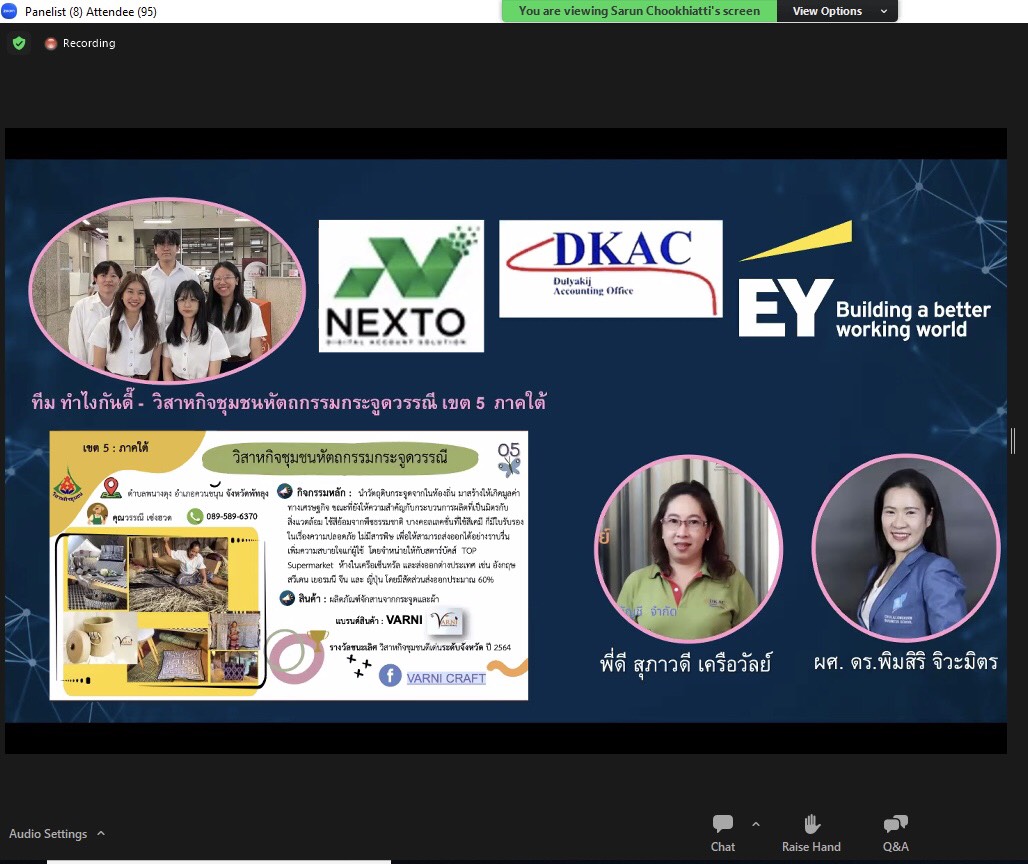Image resolution: width=1028 pixels, height=864 pixels.
Task: Click the VARNI CRAFT Facebook link
Action: (x=446, y=678)
